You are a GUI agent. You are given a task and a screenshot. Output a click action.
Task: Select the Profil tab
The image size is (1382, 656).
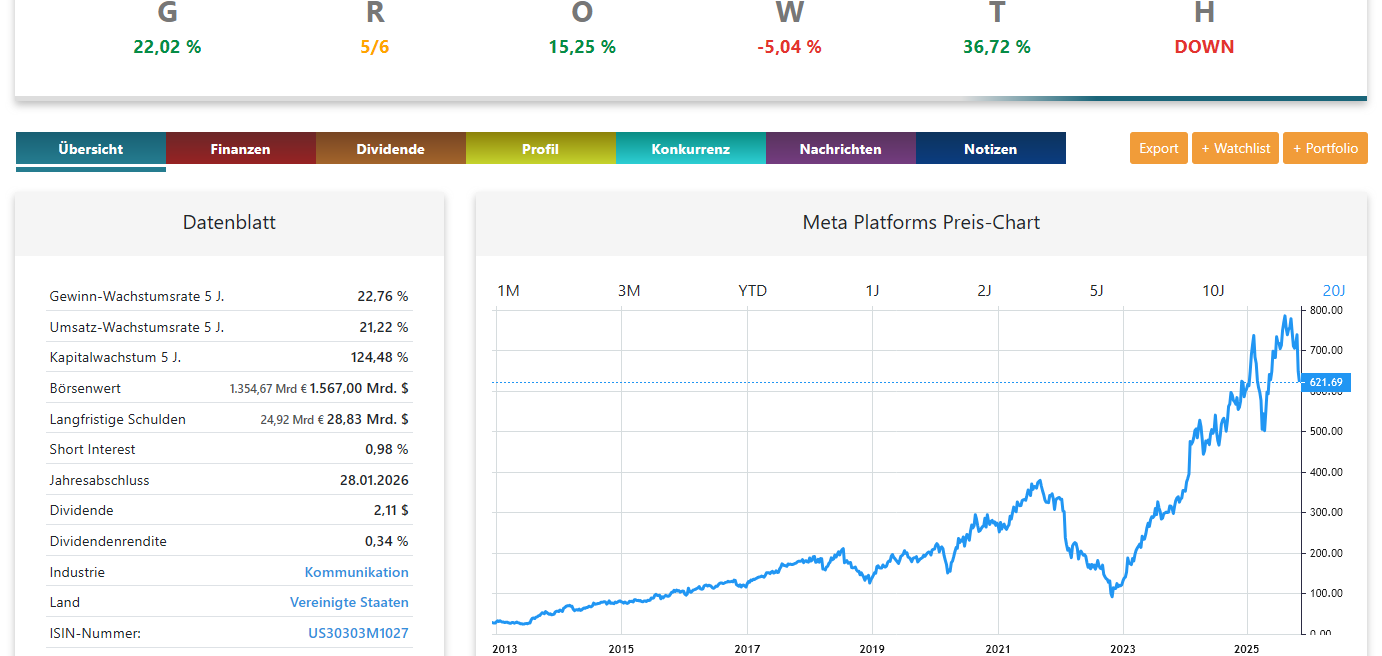tap(540, 149)
